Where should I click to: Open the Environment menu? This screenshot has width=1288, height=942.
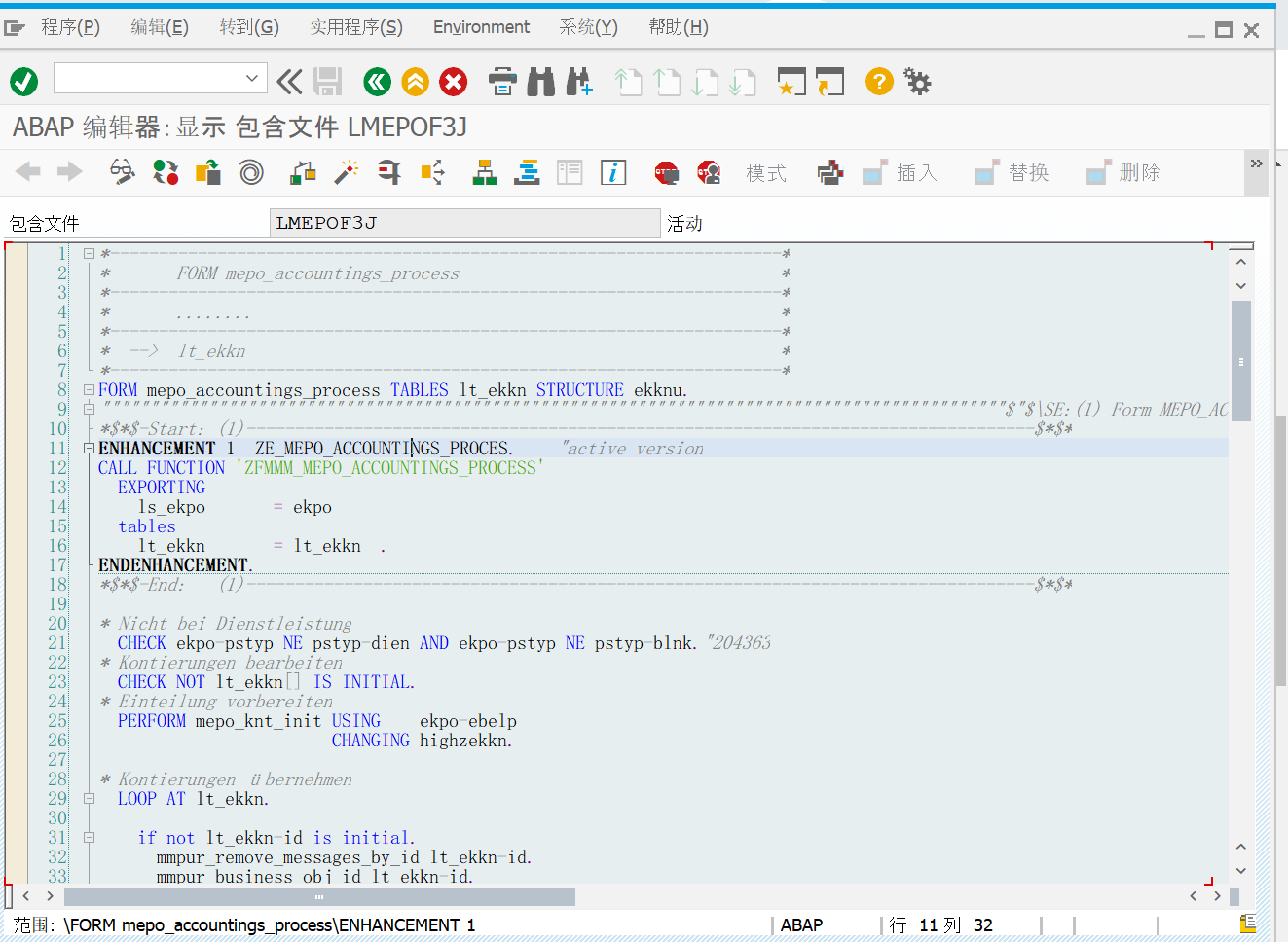click(x=481, y=27)
